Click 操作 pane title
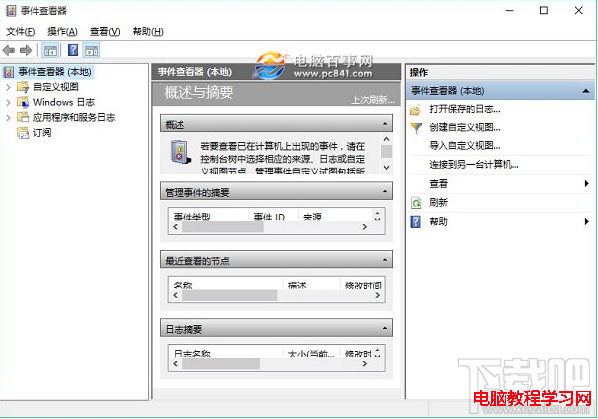Image resolution: width=598 pixels, height=419 pixels. coord(419,72)
